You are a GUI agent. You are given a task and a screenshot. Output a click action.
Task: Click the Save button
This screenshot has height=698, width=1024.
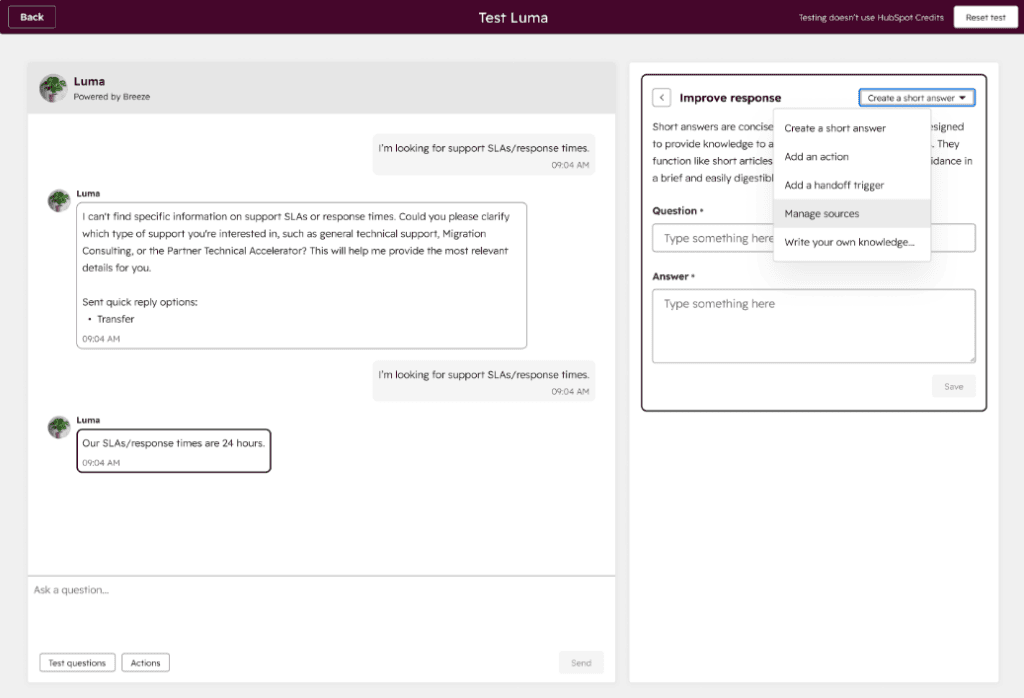pyautogui.click(x=953, y=386)
